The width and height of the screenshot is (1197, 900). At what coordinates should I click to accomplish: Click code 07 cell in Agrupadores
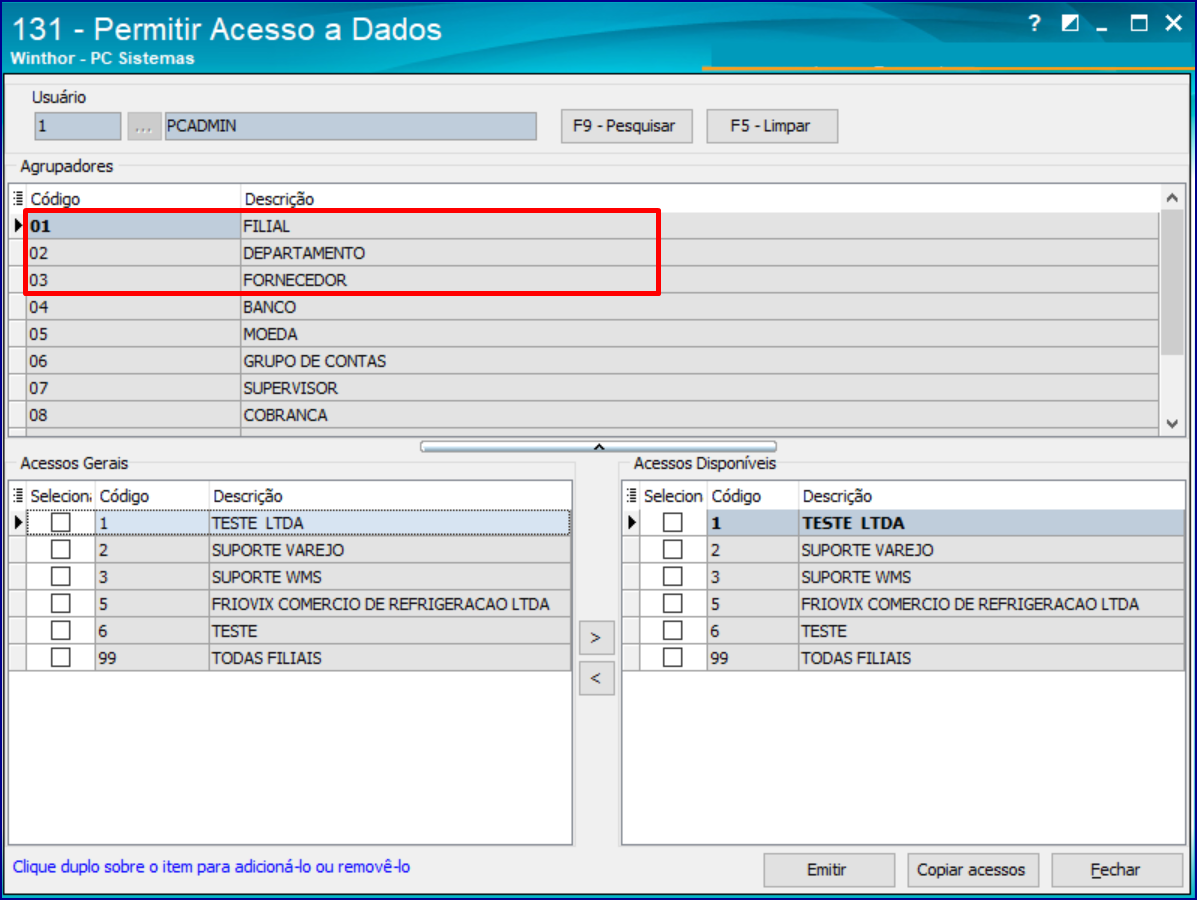pyautogui.click(x=133, y=388)
